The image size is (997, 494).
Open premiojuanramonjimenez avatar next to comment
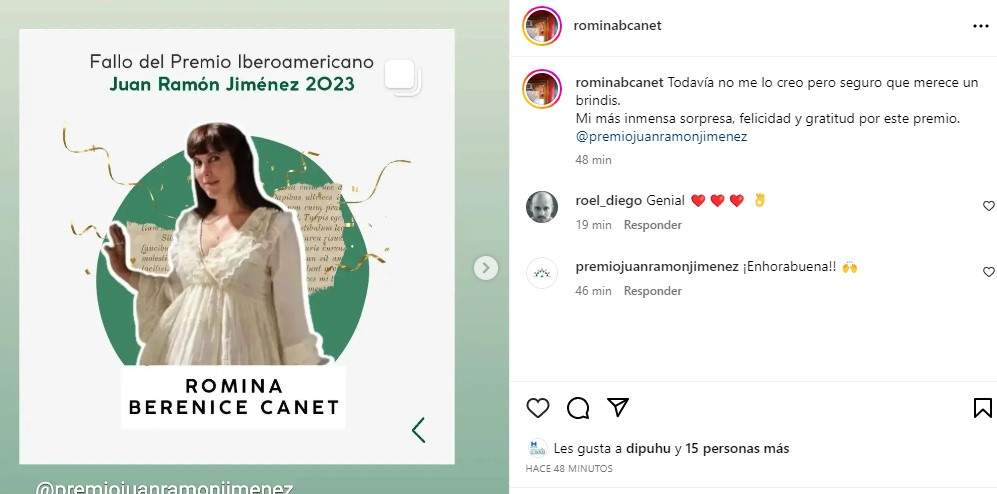(x=542, y=273)
